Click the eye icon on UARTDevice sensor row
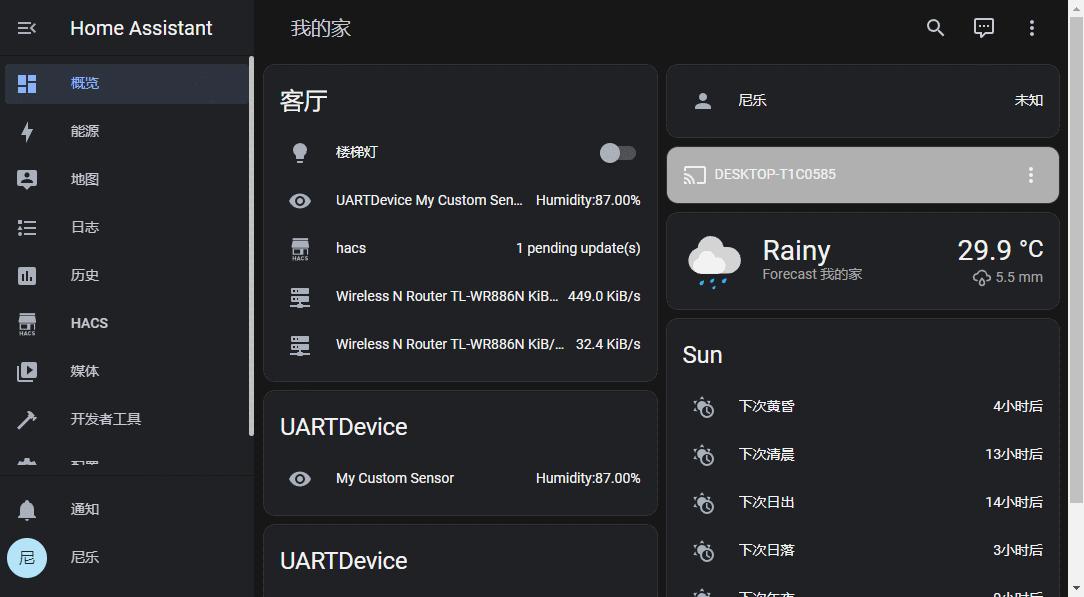Image resolution: width=1084 pixels, height=597 pixels. click(299, 200)
